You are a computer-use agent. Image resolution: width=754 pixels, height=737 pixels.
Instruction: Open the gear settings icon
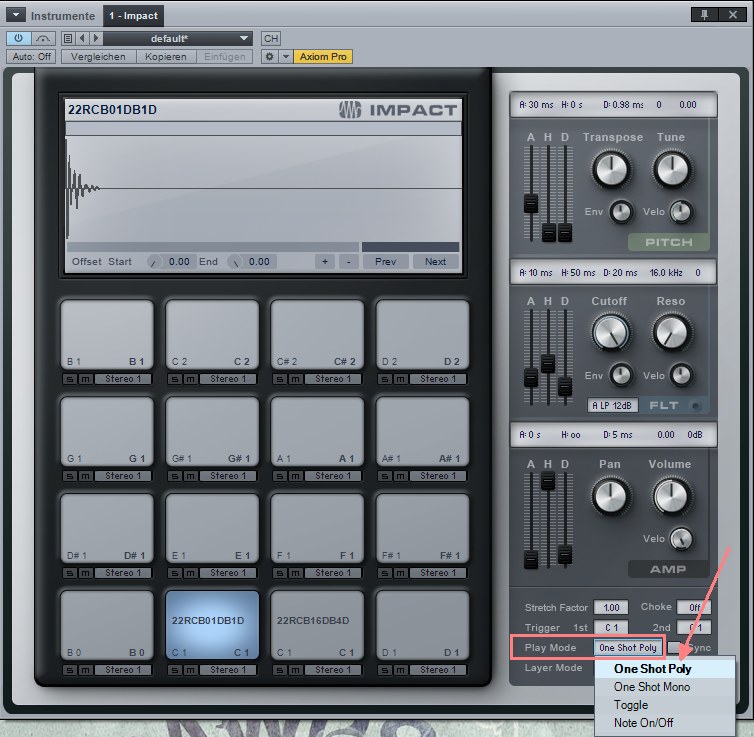point(270,56)
